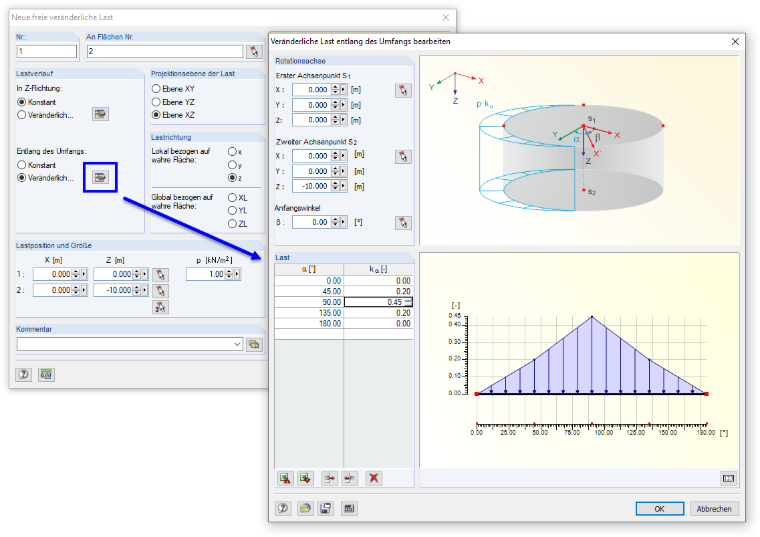Pick both load positions graphically icon
This screenshot has width=760, height=537.
(x=160, y=307)
